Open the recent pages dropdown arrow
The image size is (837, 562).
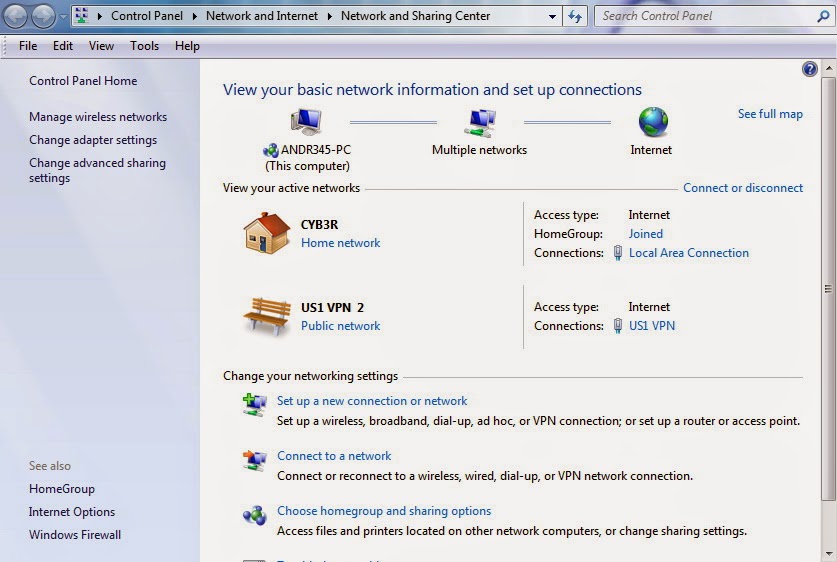[x=63, y=17]
